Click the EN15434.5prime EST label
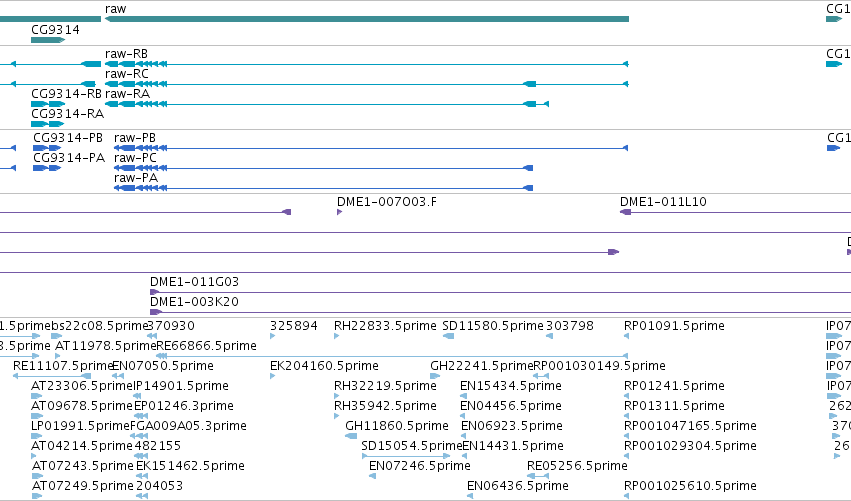 coord(511,386)
